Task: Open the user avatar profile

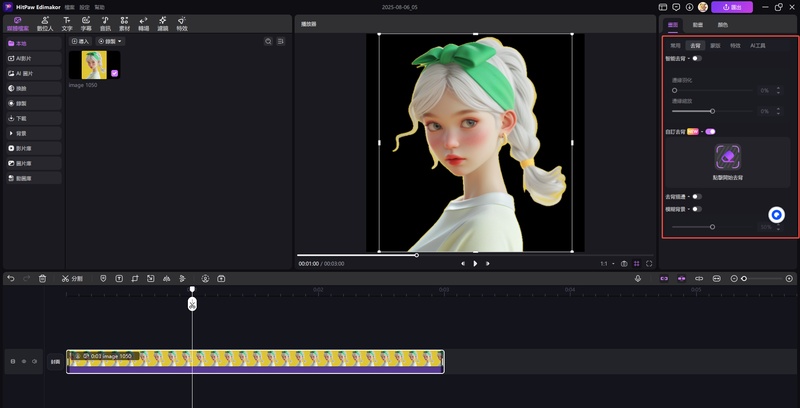Action: (x=703, y=7)
